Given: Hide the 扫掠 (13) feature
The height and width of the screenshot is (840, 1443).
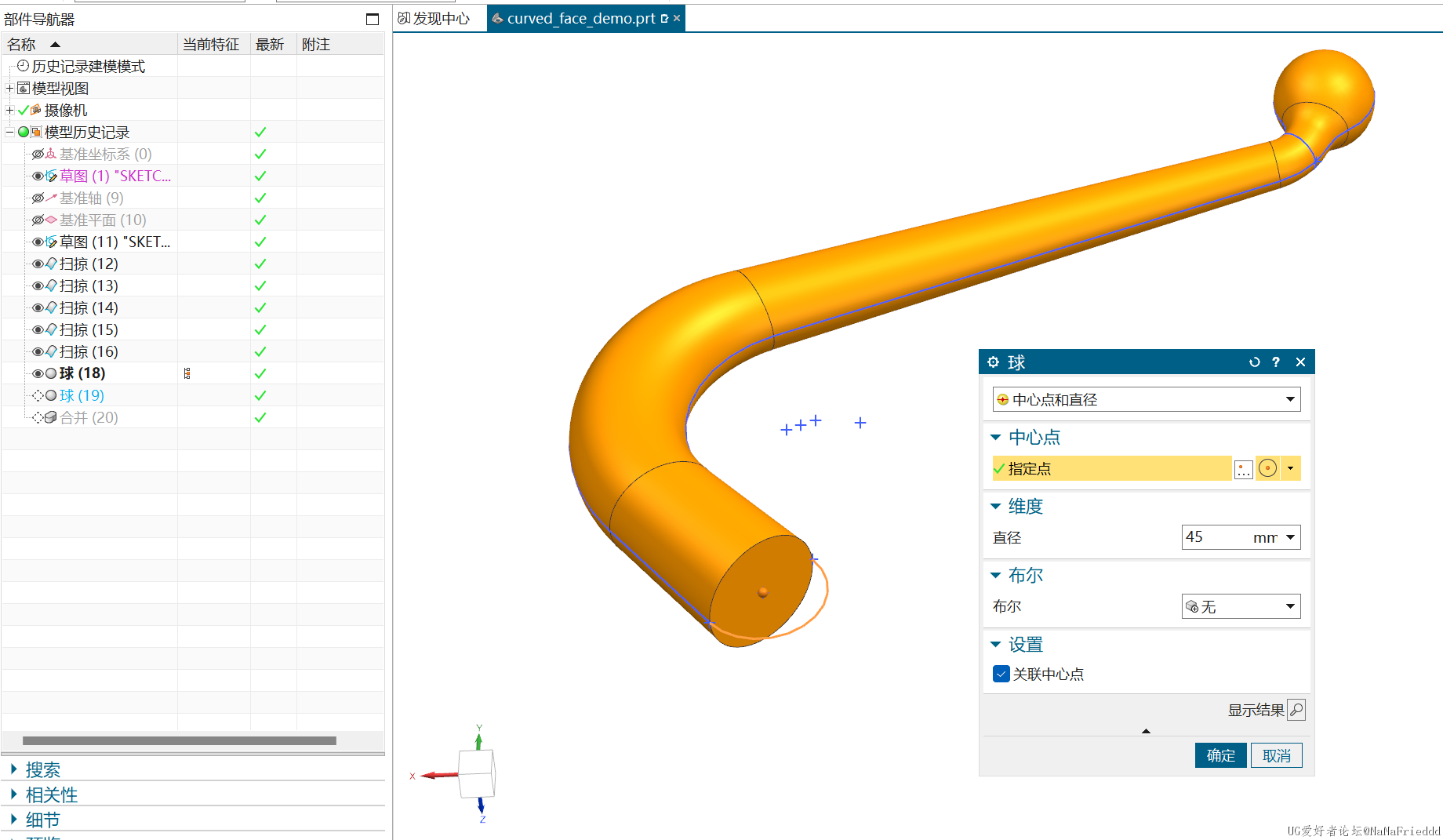Looking at the screenshot, I should [38, 285].
